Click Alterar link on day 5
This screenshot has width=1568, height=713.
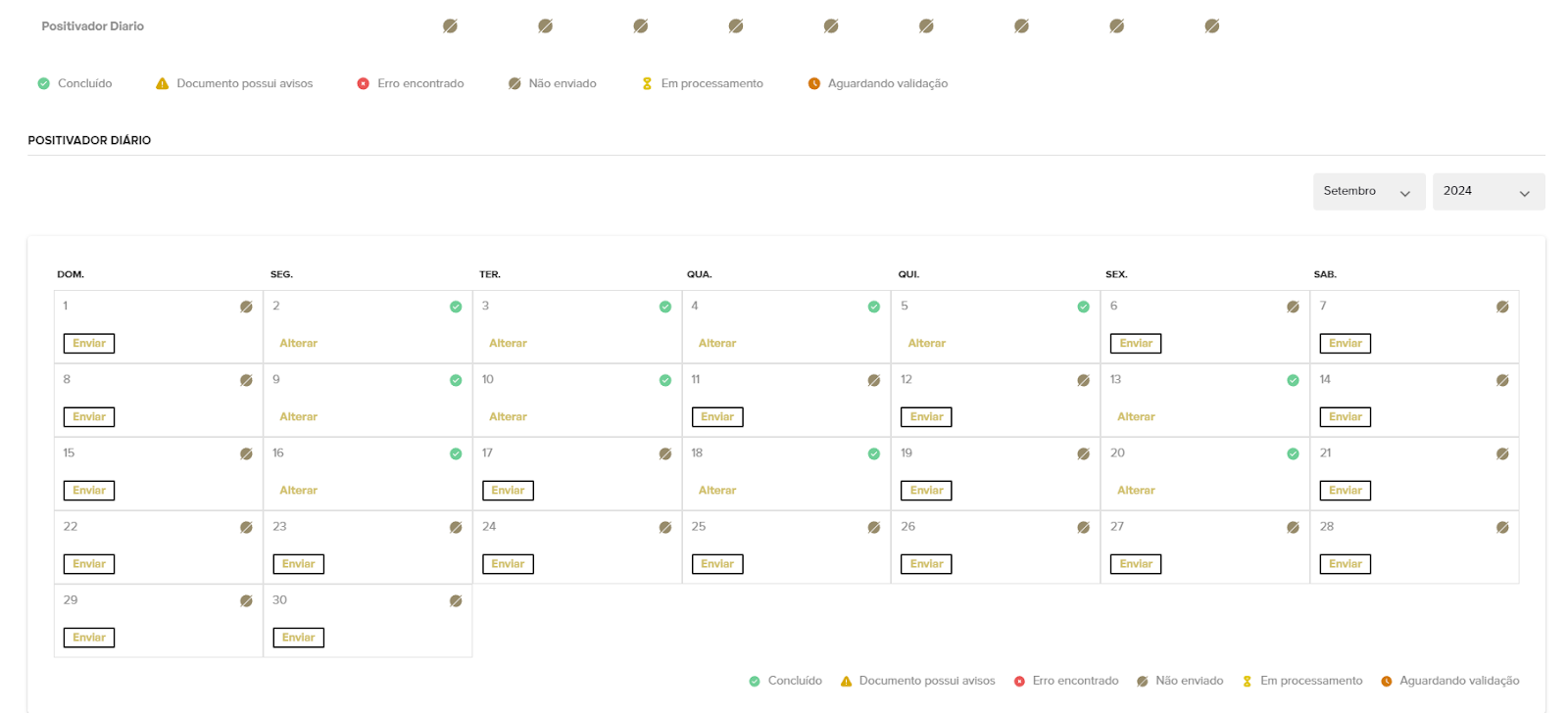click(x=926, y=344)
